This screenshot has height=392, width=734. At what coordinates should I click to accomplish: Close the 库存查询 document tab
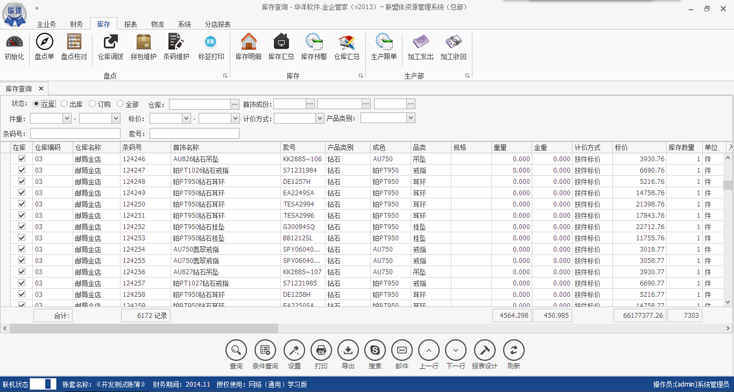(x=41, y=88)
